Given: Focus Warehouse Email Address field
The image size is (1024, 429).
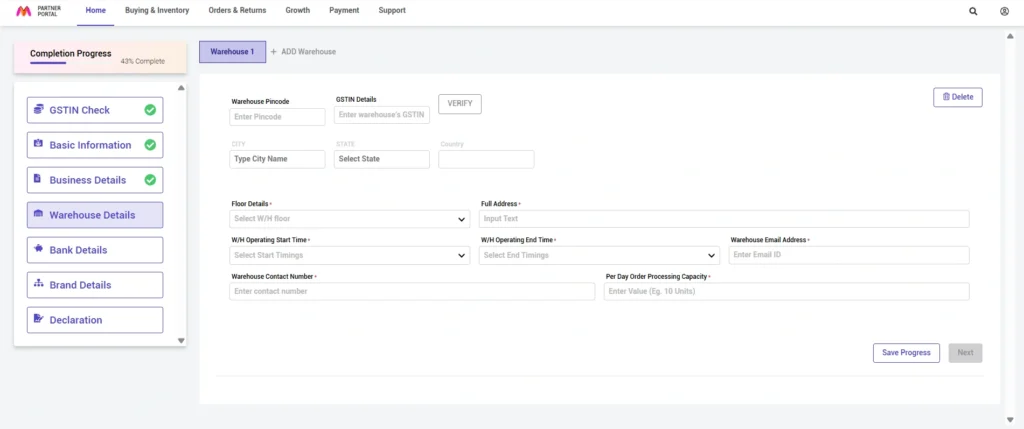Looking at the screenshot, I should pyautogui.click(x=849, y=255).
